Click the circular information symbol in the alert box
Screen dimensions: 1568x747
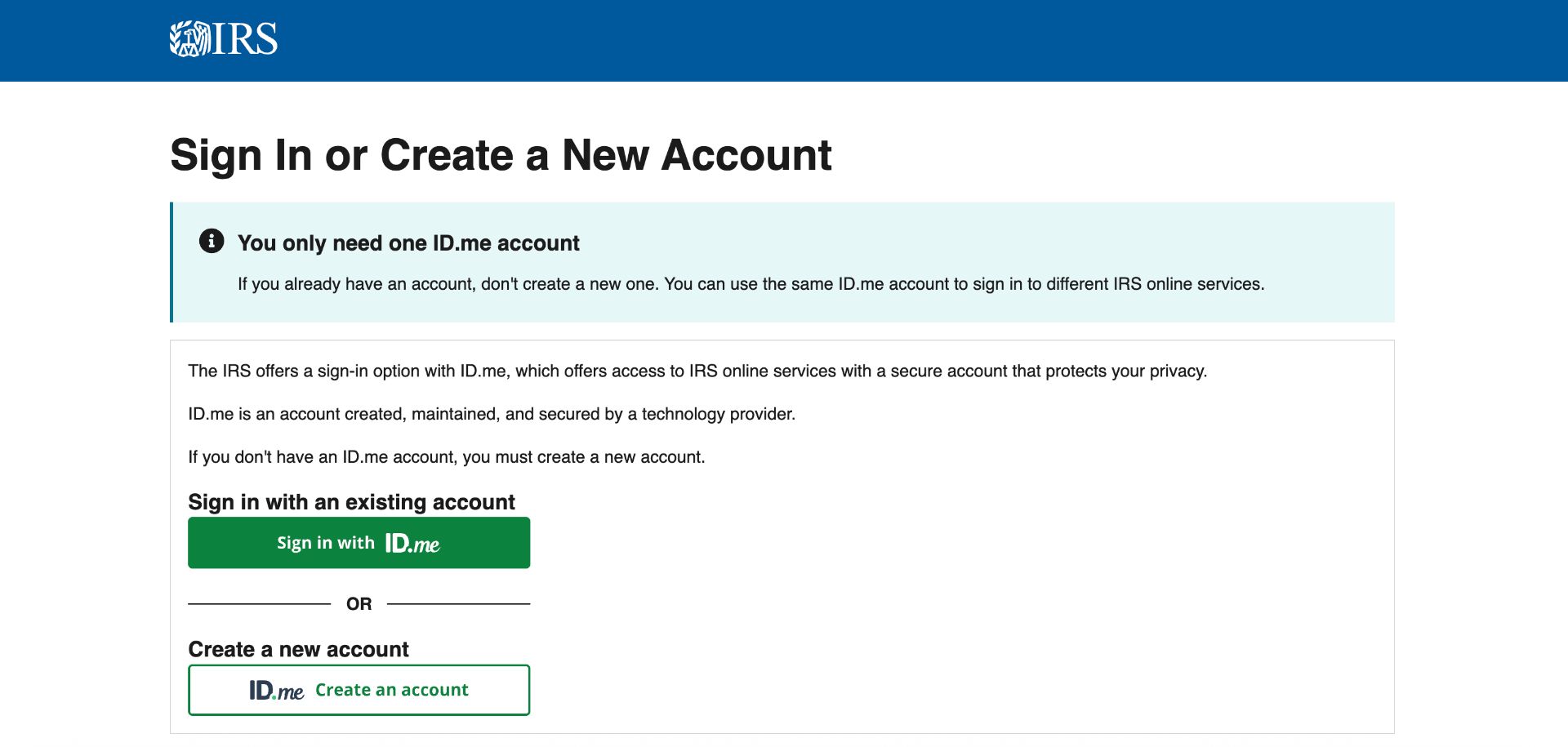pos(211,242)
